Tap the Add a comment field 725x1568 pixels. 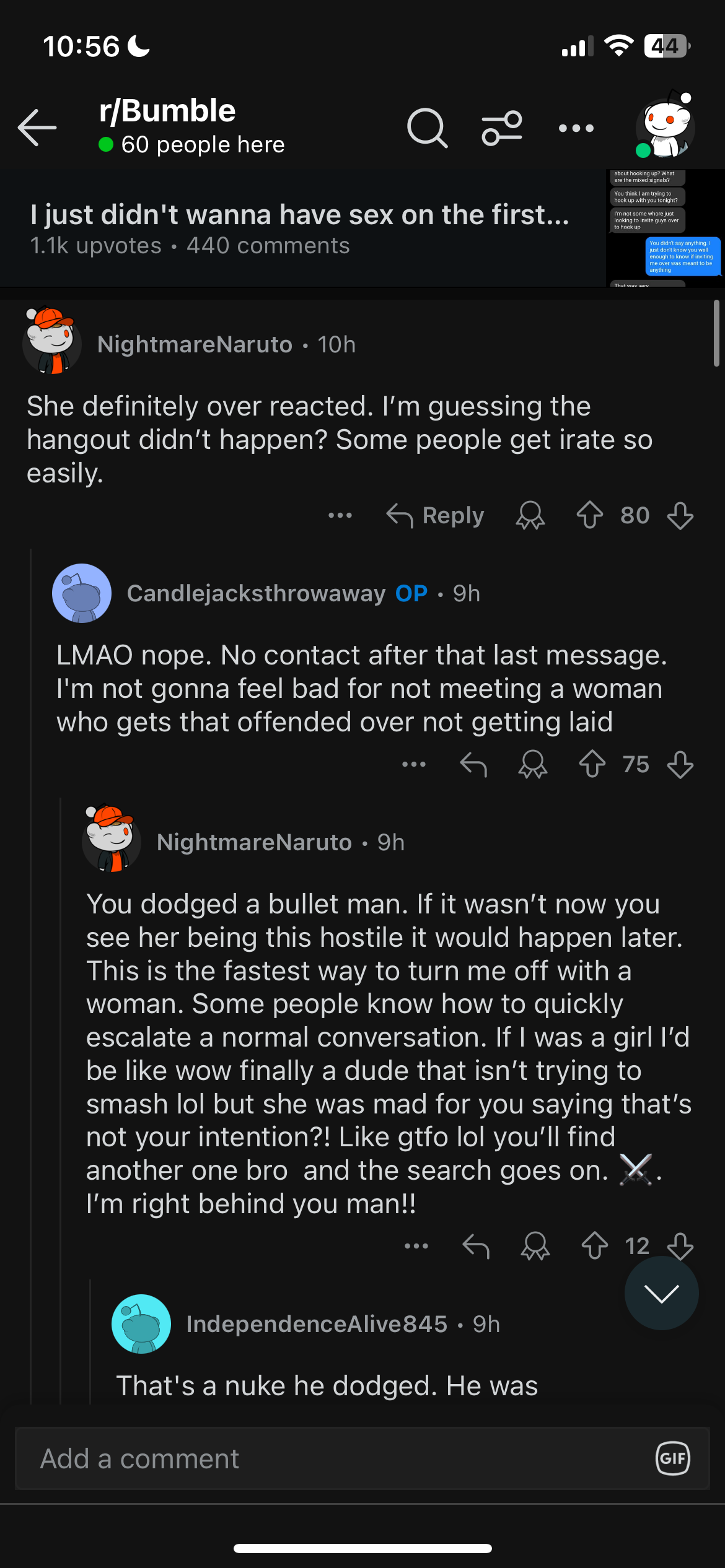tap(335, 1458)
